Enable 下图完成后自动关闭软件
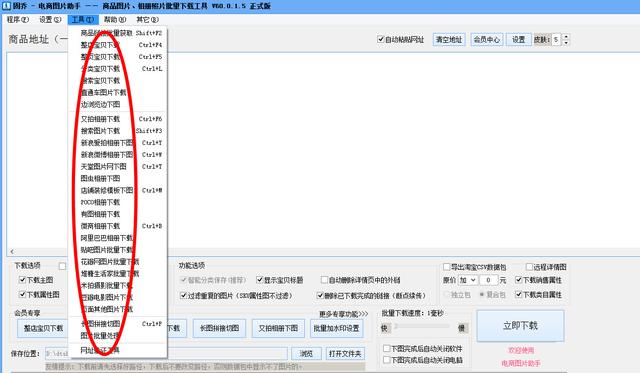Image resolution: width=640 pixels, height=373 pixels. click(387, 349)
